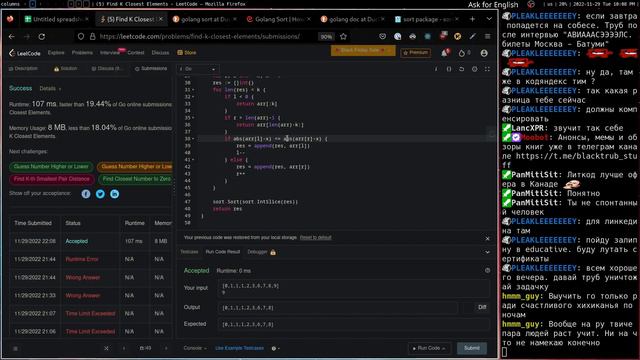Open the Solution tab
The width and height of the screenshot is (640, 360).
(x=65, y=69)
